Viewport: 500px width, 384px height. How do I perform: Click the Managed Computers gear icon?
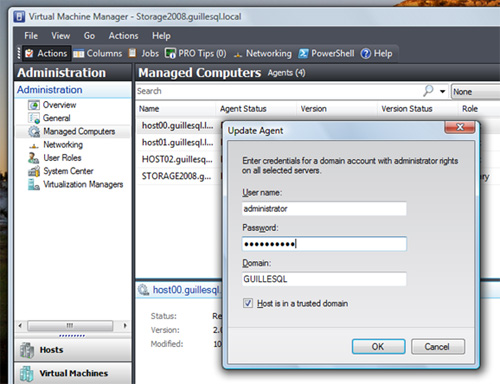tap(34, 132)
